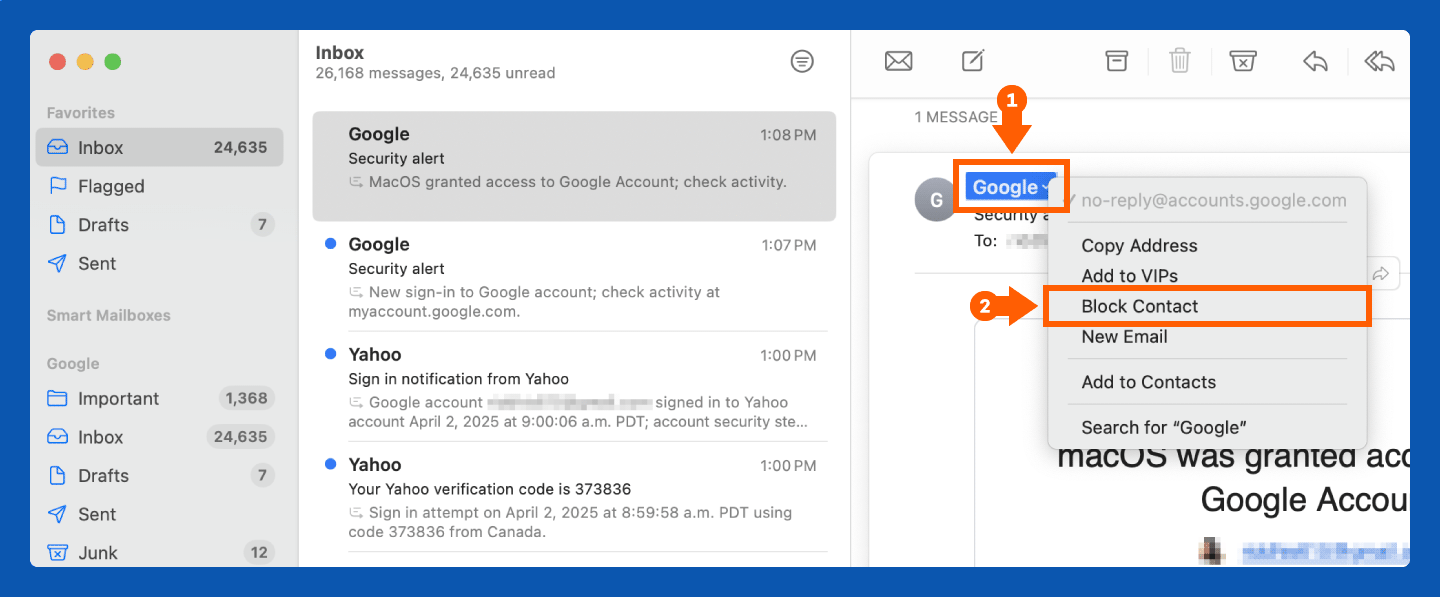Archive the selected message

(x=1116, y=62)
